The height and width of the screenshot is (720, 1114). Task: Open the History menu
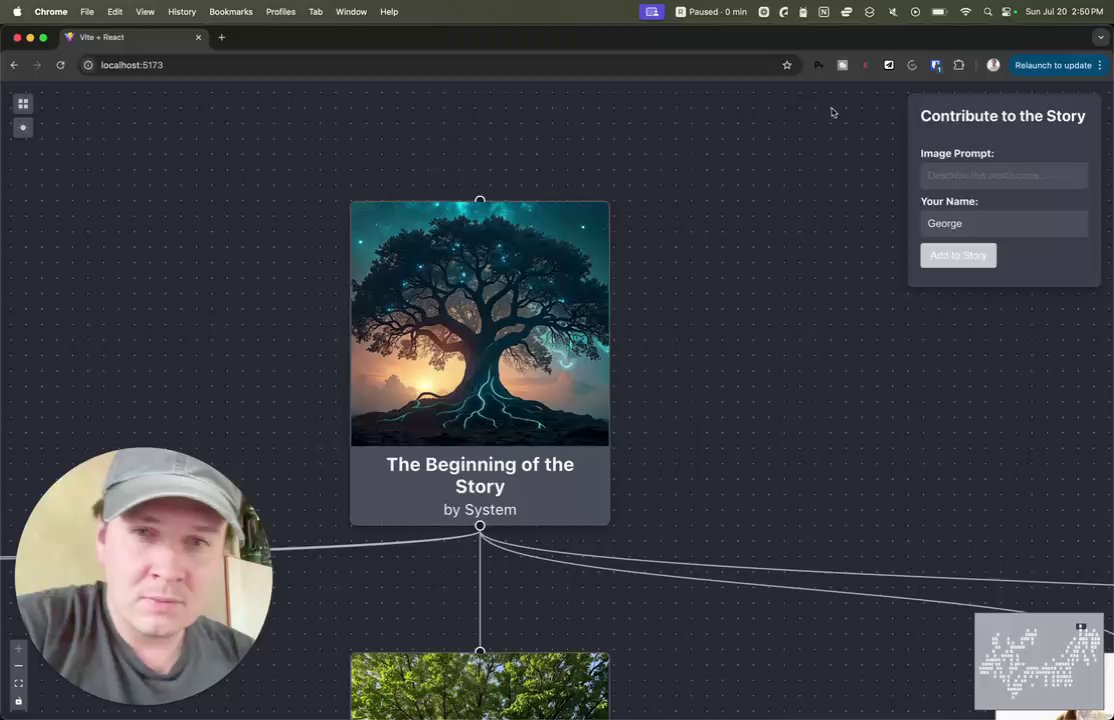coord(182,11)
